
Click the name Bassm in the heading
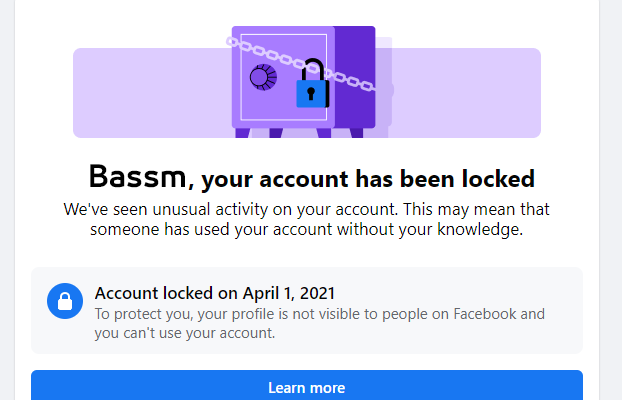[137, 177]
